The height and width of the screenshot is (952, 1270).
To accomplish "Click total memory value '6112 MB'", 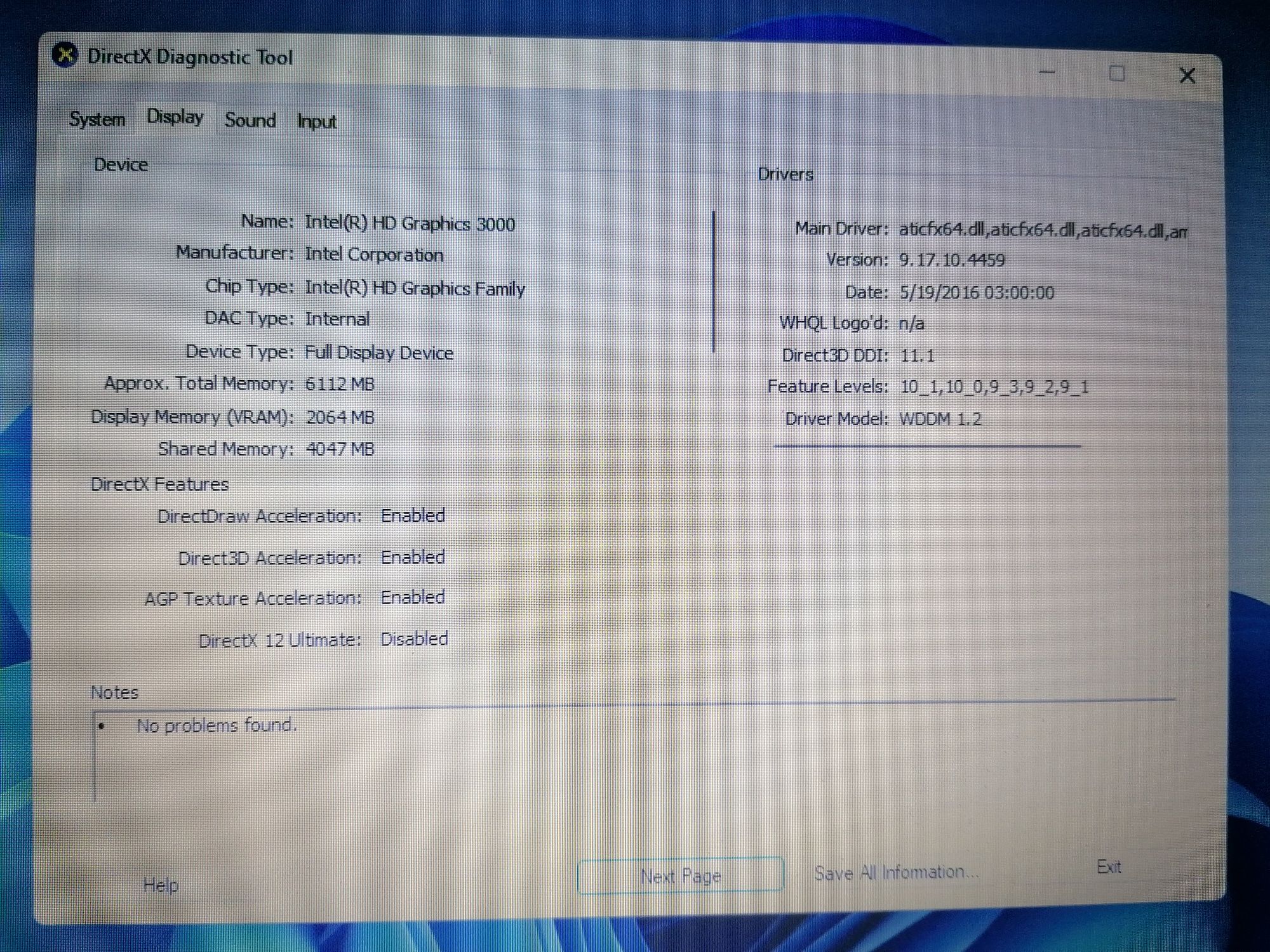I will [x=340, y=384].
